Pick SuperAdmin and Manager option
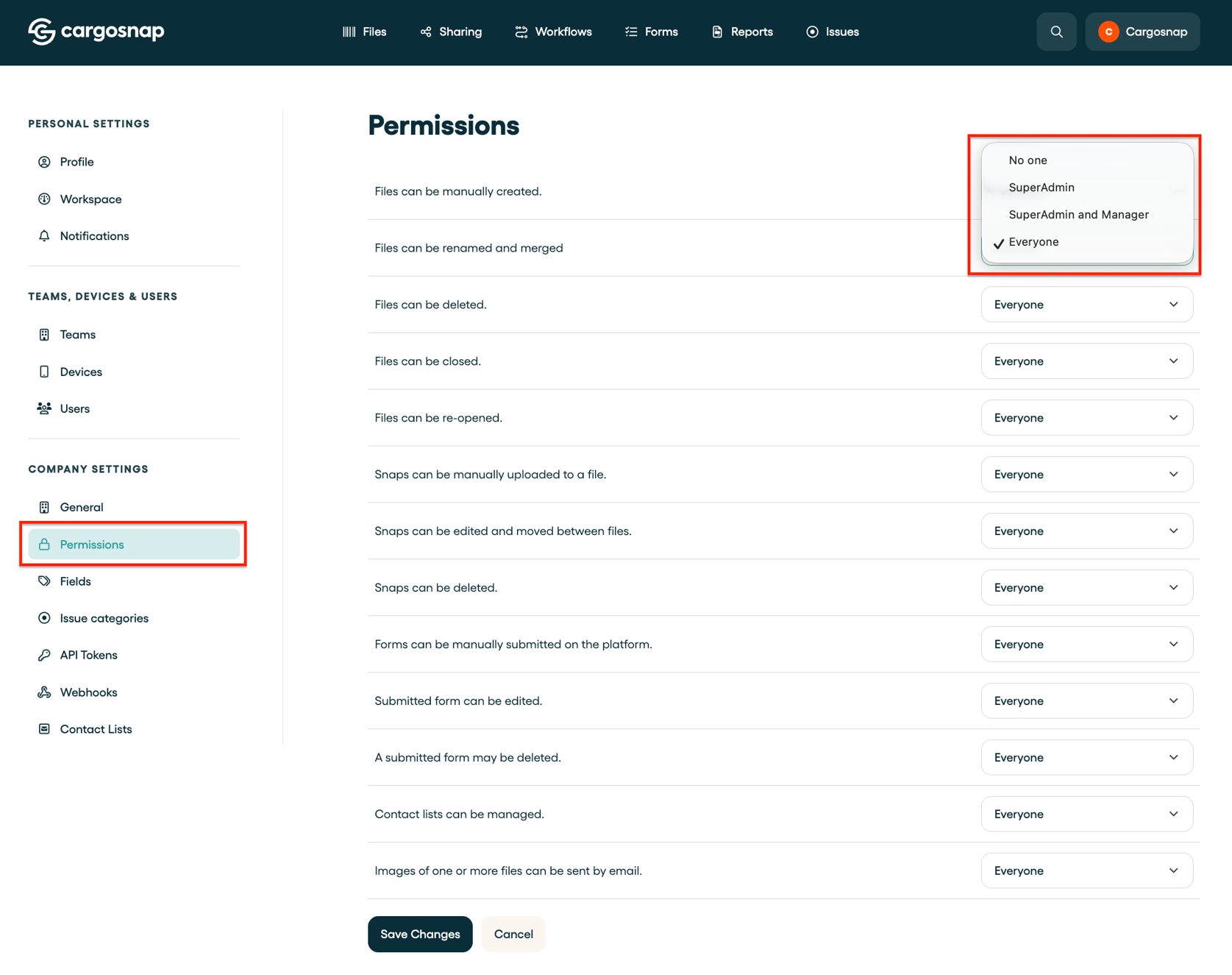This screenshot has height=975, width=1232. click(x=1086, y=215)
